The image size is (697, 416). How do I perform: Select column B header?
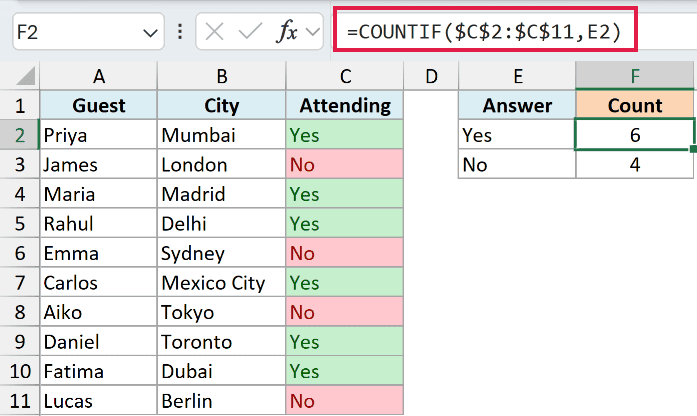(x=221, y=76)
